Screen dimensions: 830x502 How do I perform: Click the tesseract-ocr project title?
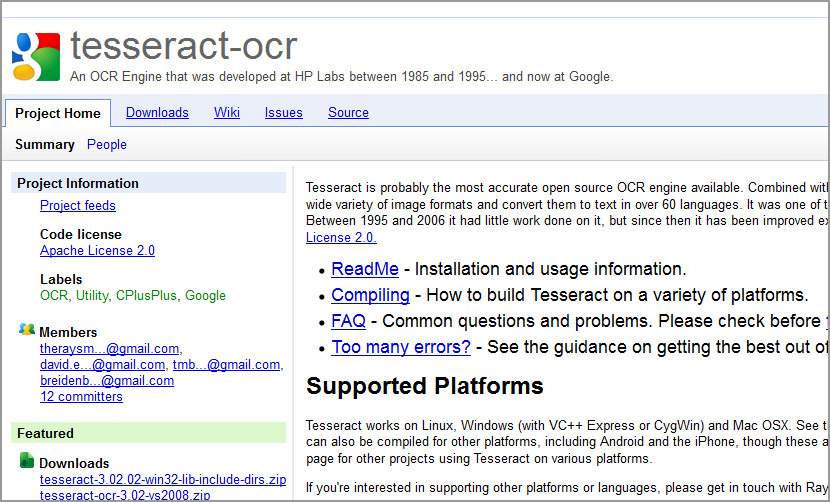tap(184, 46)
